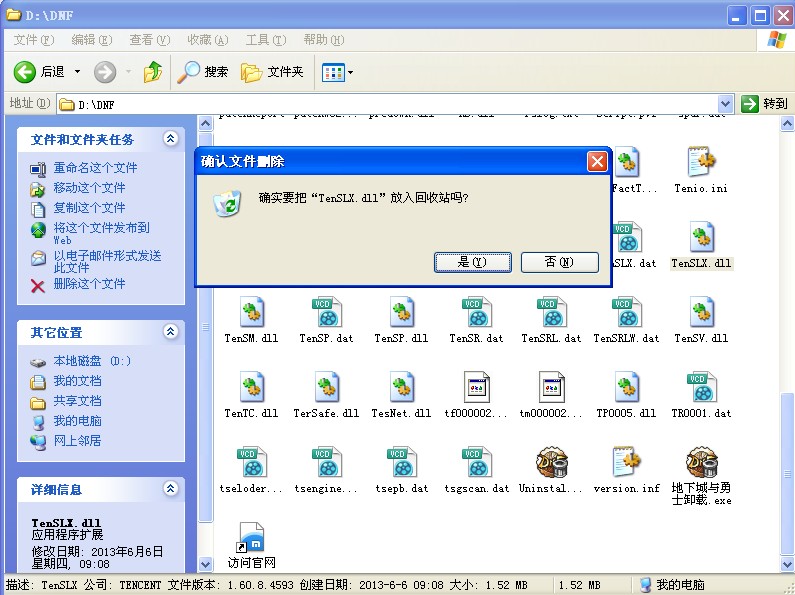Viewport: 795px width, 595px height.
Task: Select the TenSP.dat file icon
Action: [326, 313]
